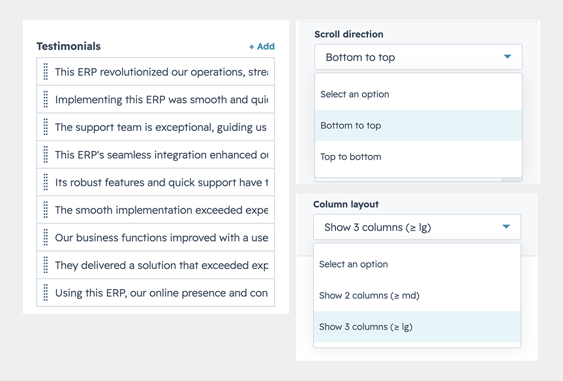Click drag handle of 'Our business functions' row
This screenshot has width=563, height=381.
coord(46,237)
